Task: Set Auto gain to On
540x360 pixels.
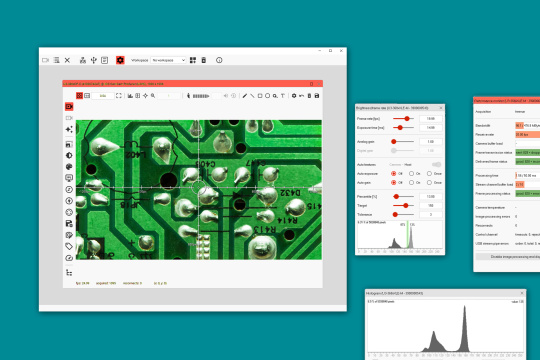Action: (x=412, y=183)
